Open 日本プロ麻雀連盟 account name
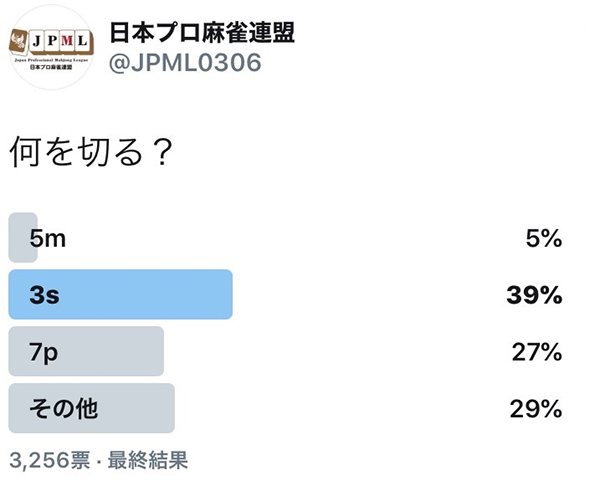The width and height of the screenshot is (600, 496). click(202, 32)
